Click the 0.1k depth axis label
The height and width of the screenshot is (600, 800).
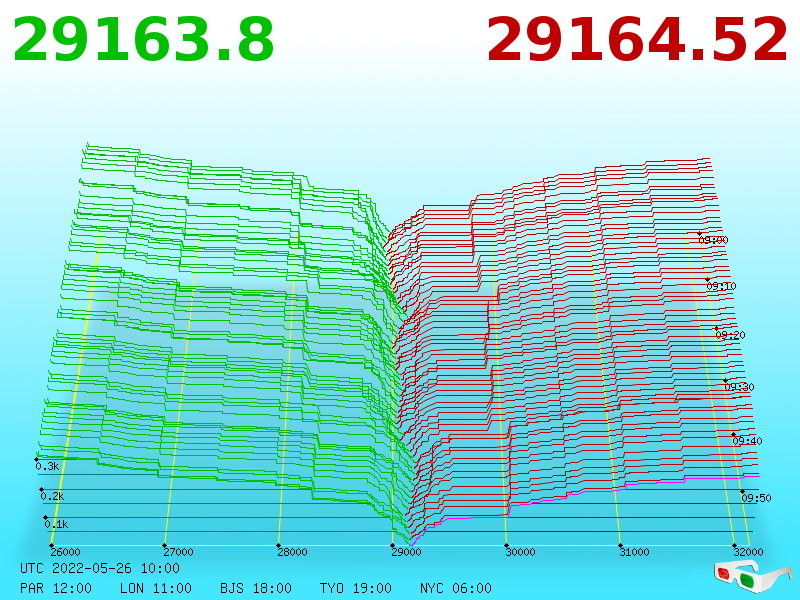coord(56,524)
